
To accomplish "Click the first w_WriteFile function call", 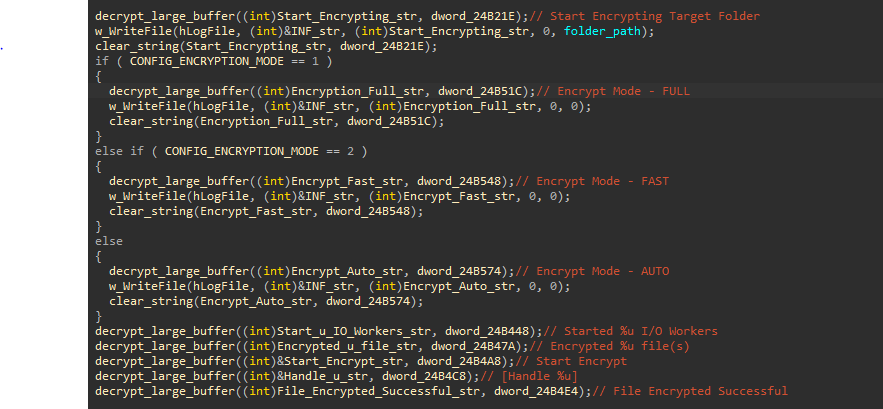I will tap(133, 32).
